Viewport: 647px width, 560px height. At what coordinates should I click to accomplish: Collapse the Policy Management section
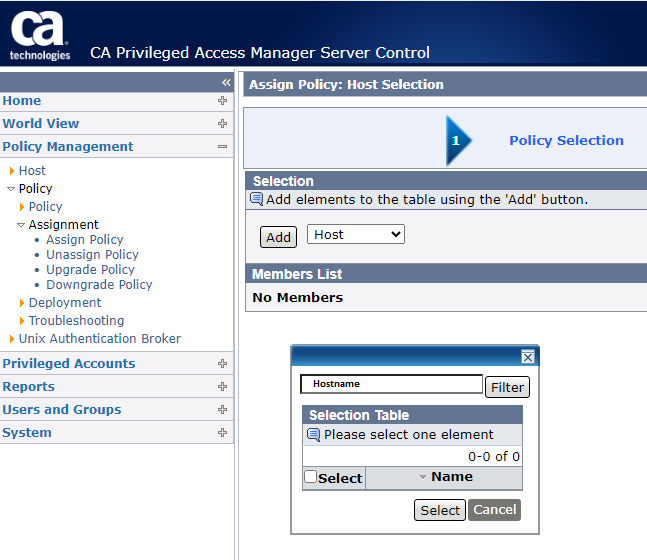222,147
